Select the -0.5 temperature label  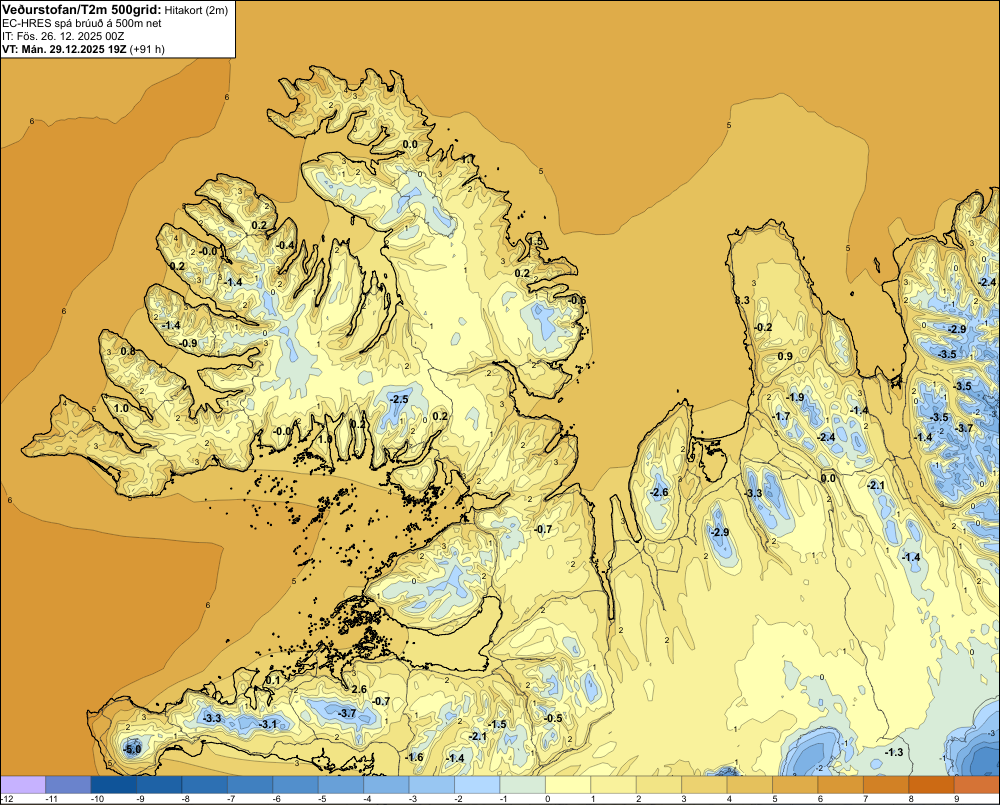pyautogui.click(x=554, y=718)
